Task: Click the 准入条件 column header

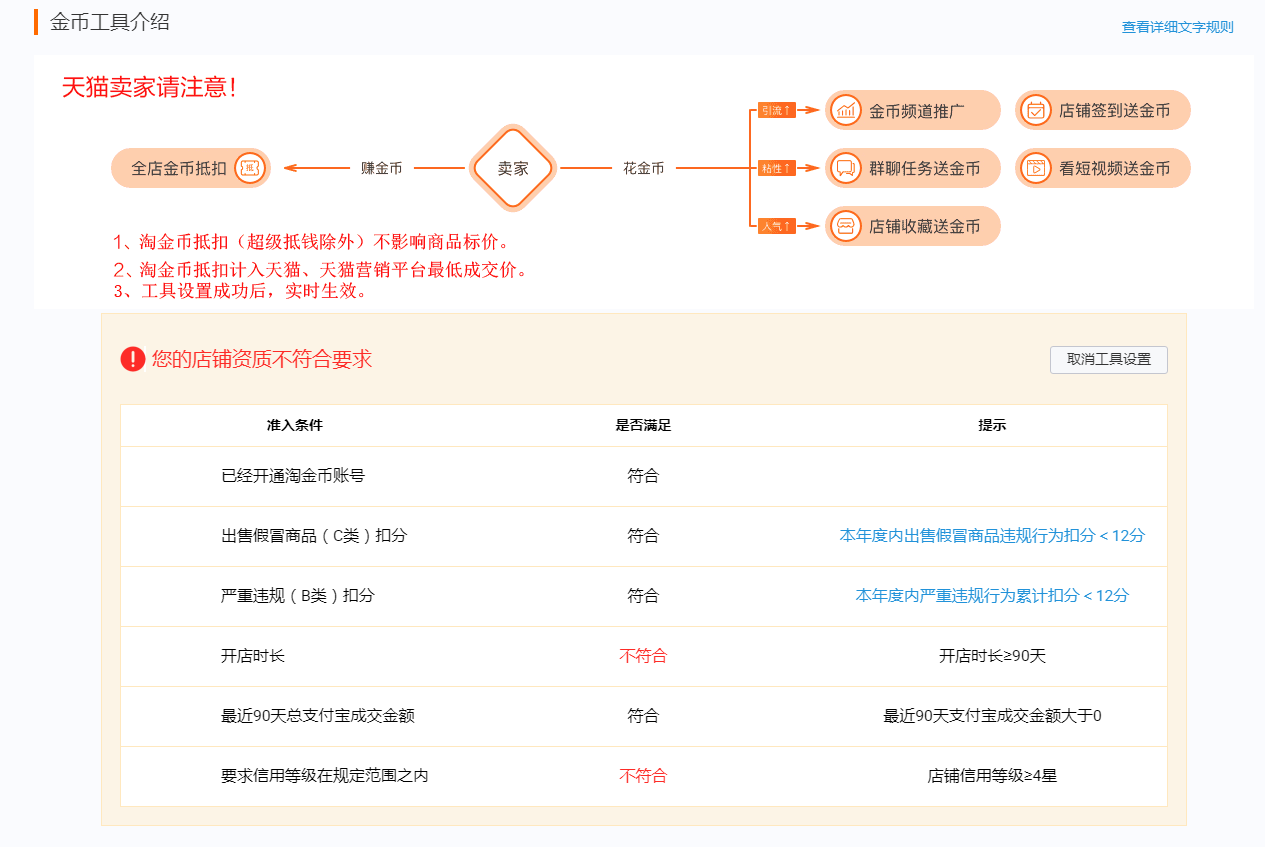Action: [x=295, y=425]
